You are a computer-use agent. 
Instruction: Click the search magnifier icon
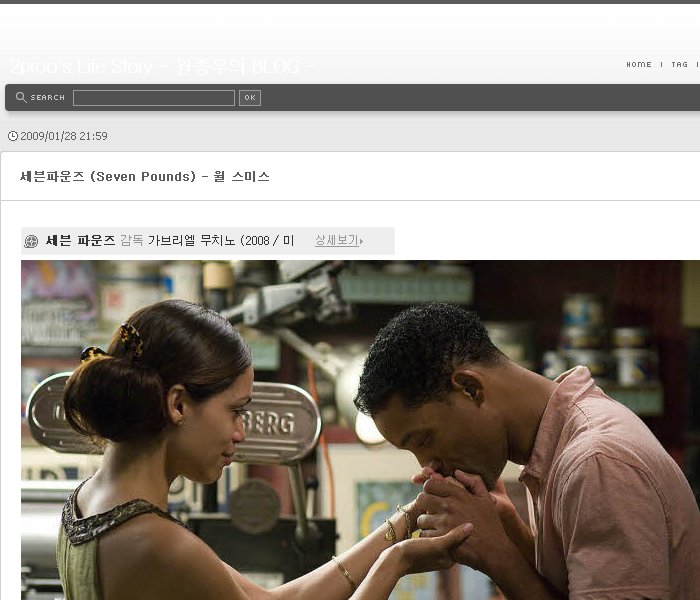point(21,97)
